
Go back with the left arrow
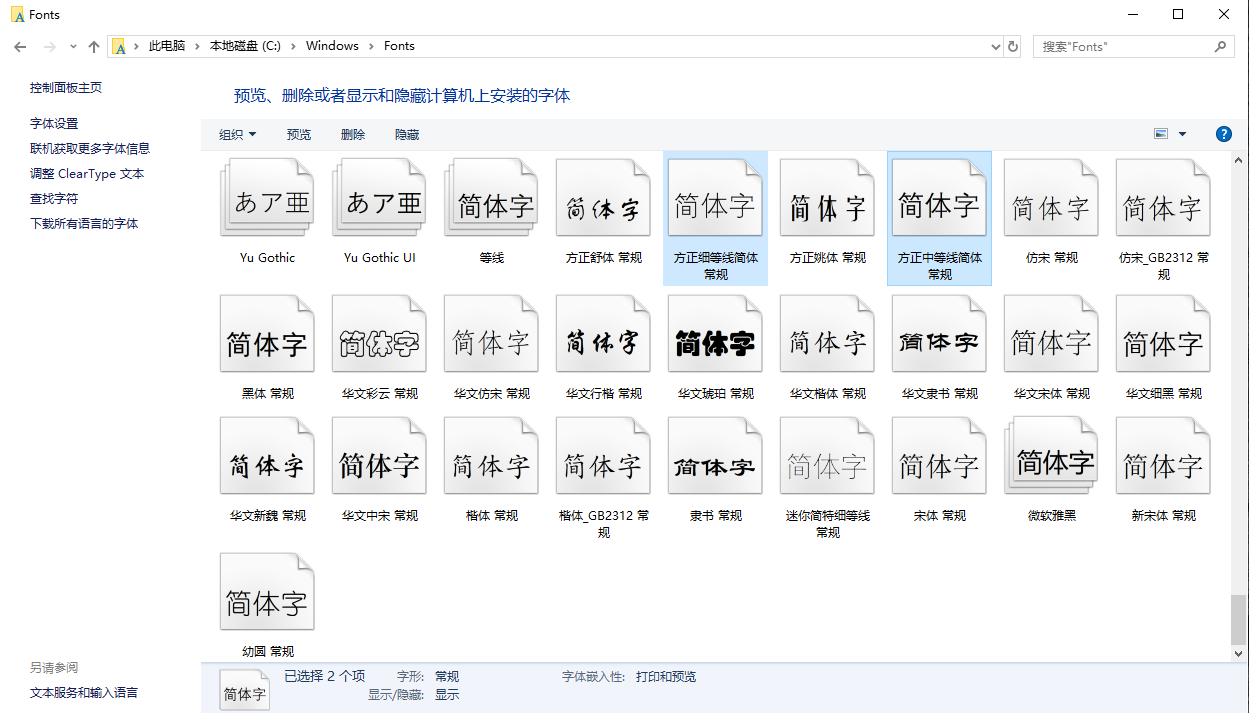[x=20, y=46]
